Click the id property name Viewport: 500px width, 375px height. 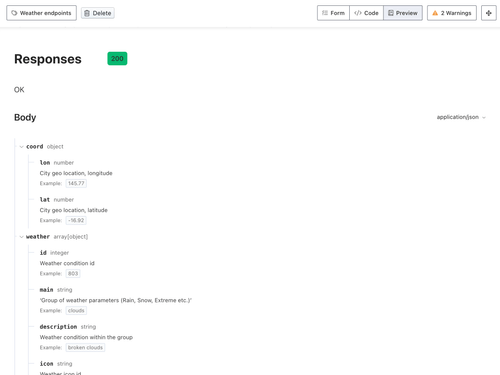tap(43, 253)
